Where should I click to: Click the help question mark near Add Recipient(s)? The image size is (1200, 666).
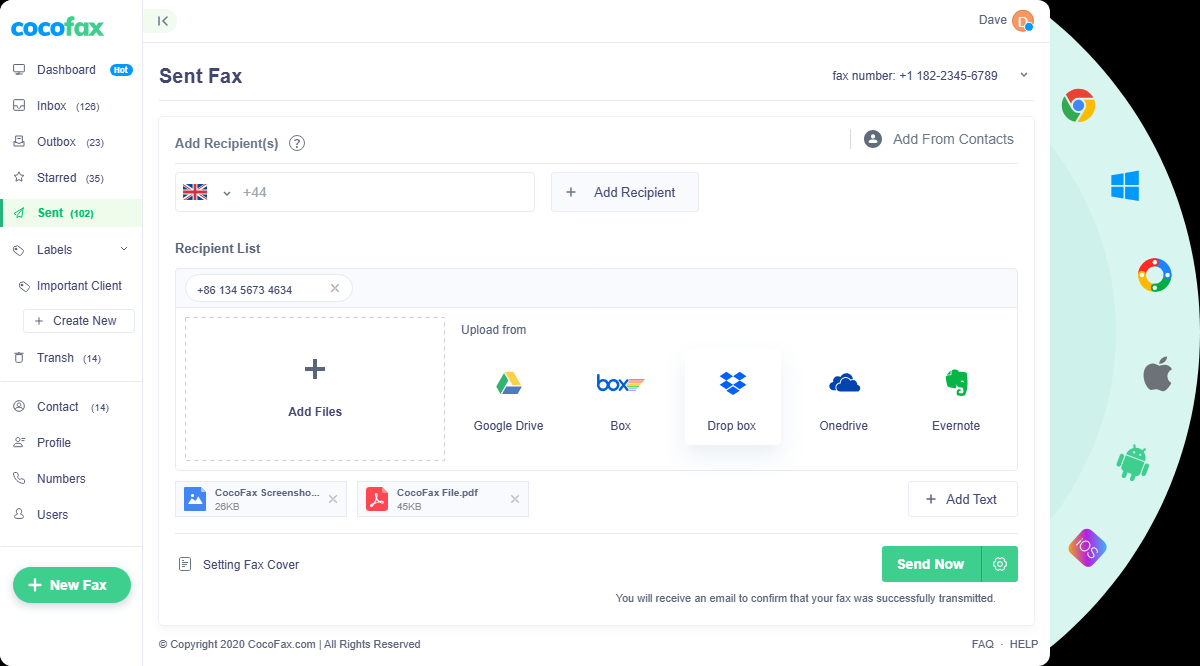click(x=297, y=143)
